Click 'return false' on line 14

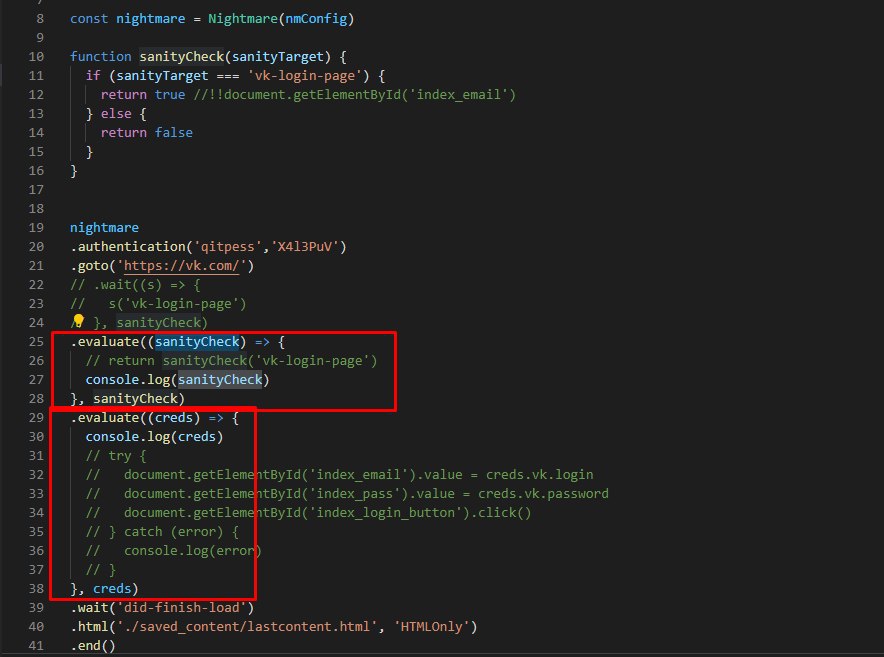147,133
